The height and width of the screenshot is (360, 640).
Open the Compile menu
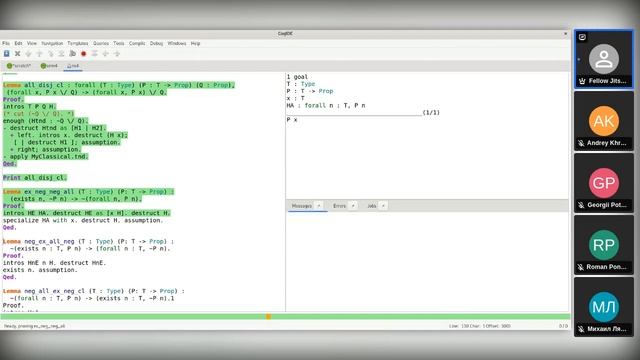click(137, 43)
